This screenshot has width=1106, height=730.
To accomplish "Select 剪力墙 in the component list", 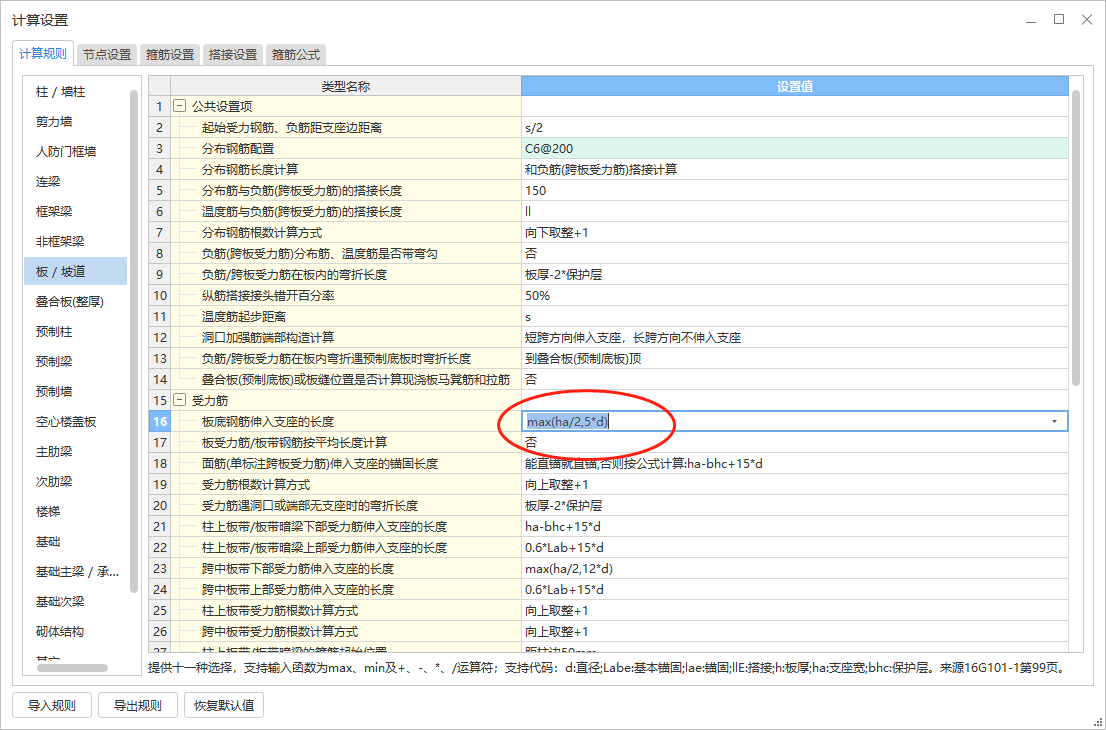I will click(x=75, y=122).
